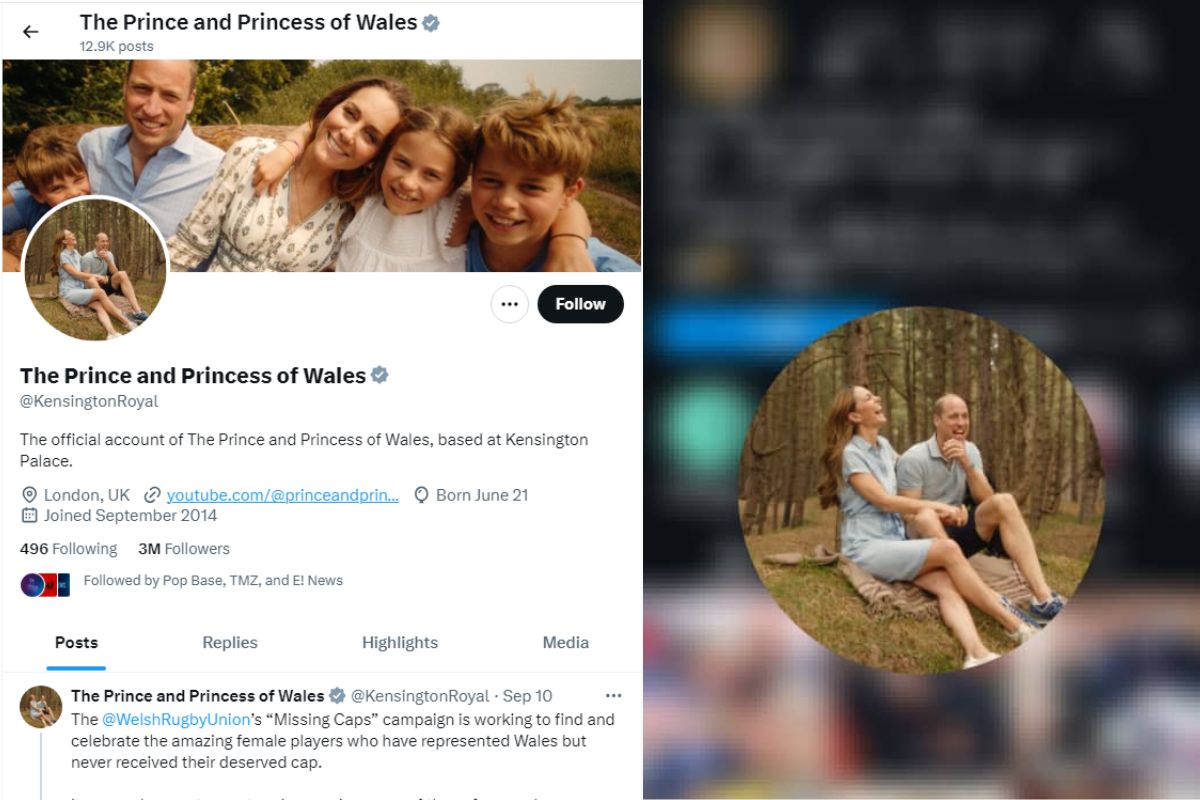Click the back arrow icon
This screenshot has height=800, width=1200.
coord(31,31)
